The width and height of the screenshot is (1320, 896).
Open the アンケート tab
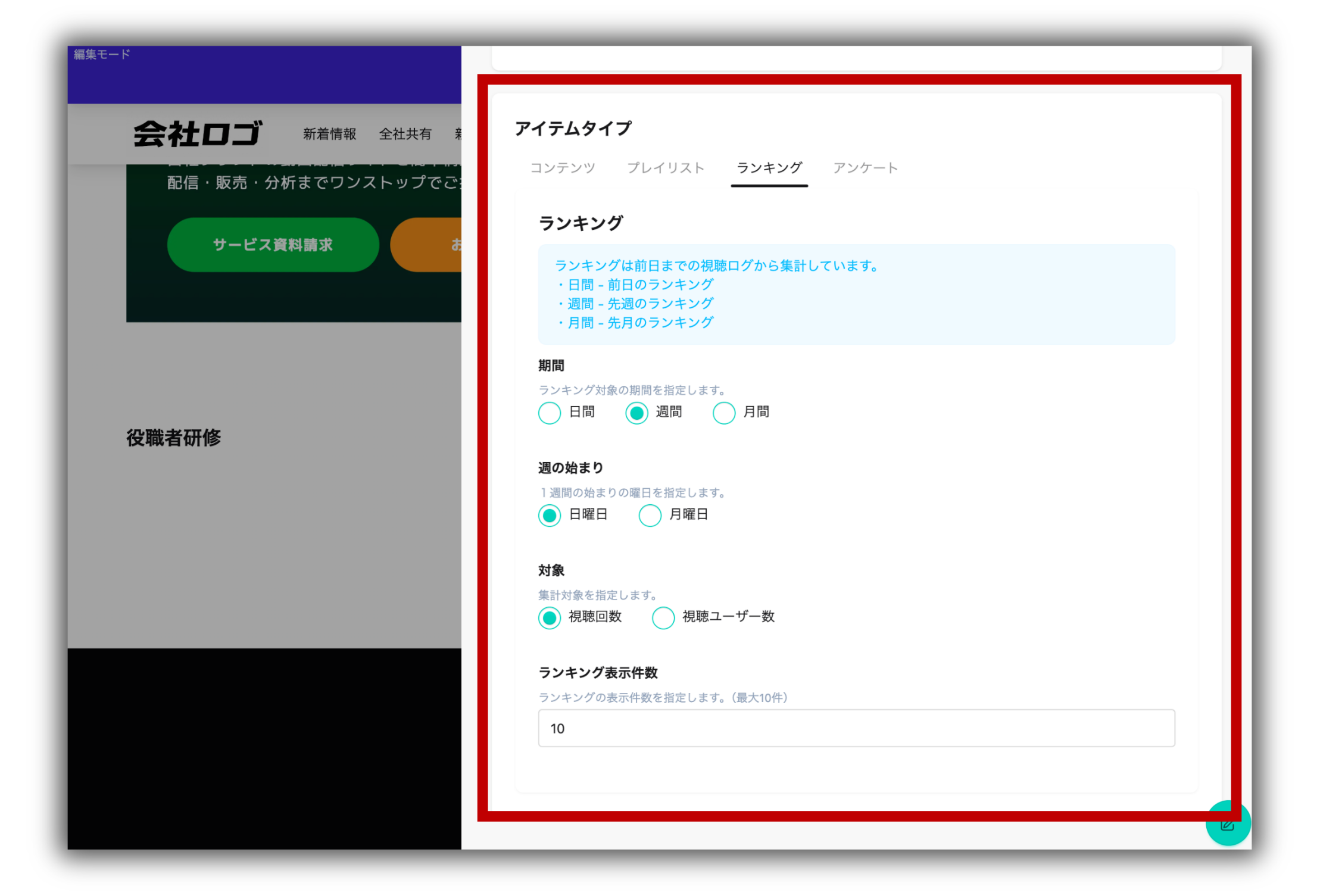click(x=865, y=168)
